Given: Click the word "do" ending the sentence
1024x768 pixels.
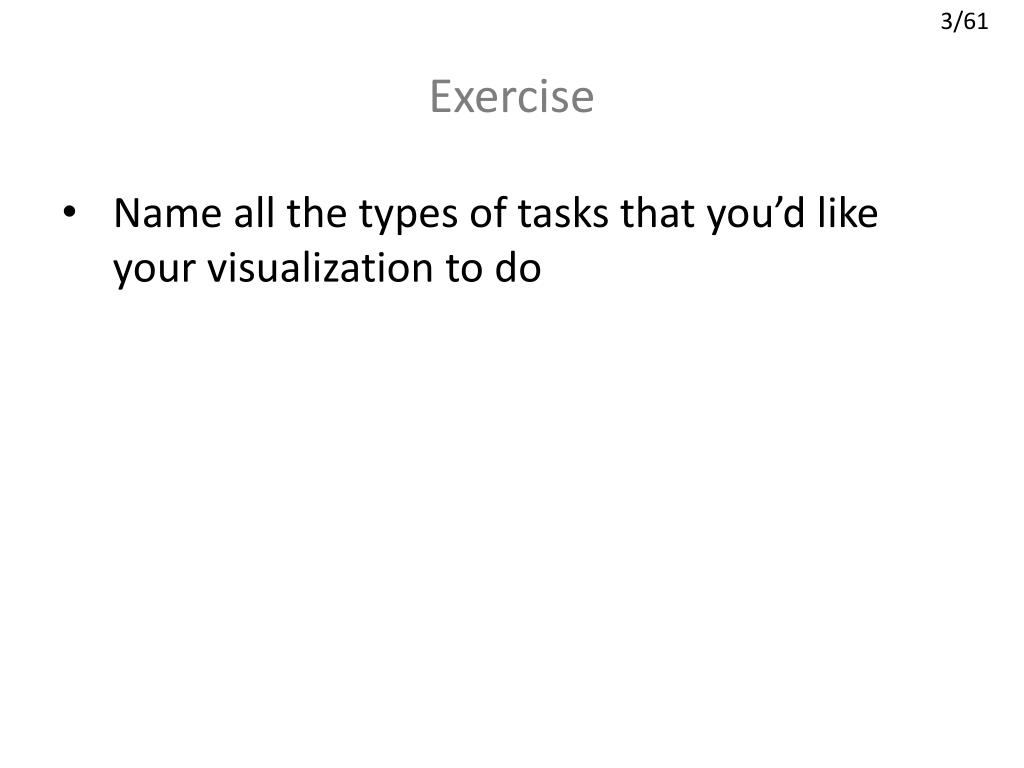Looking at the screenshot, I should pos(517,268).
